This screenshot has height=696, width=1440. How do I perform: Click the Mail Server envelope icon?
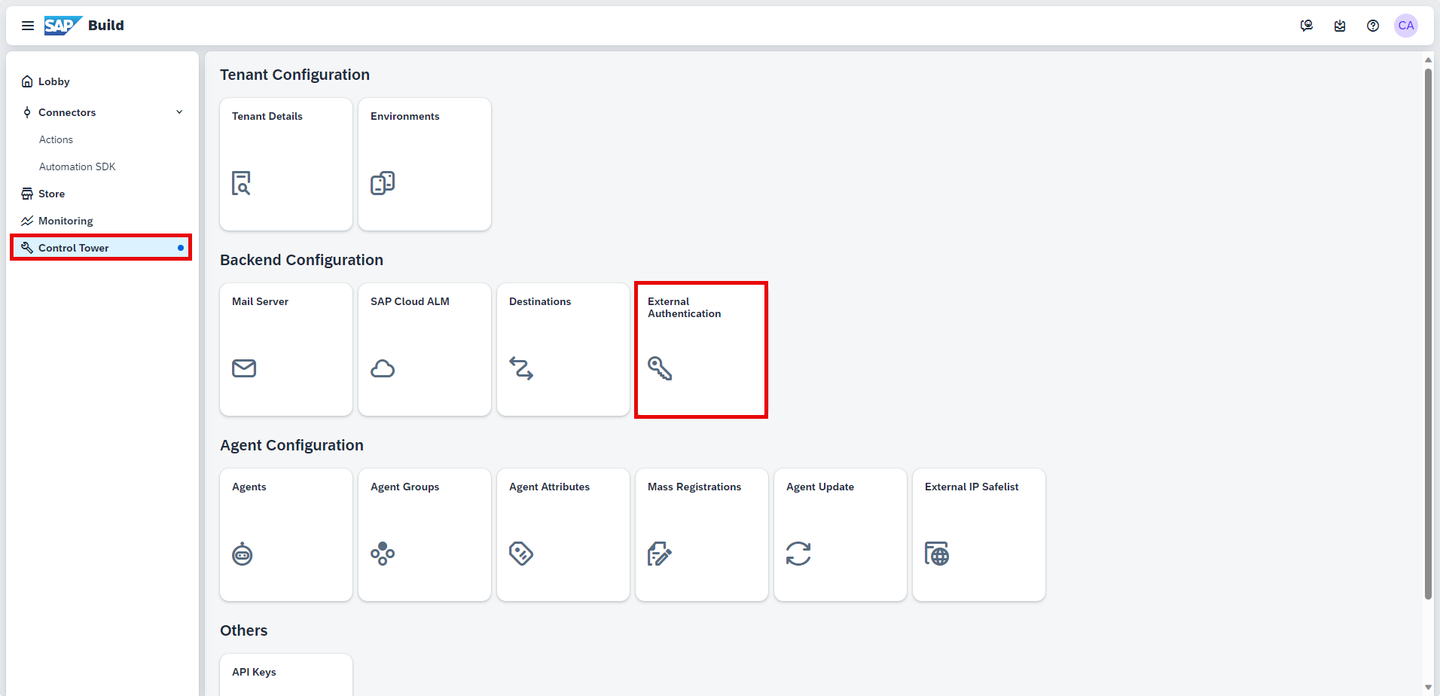244,368
